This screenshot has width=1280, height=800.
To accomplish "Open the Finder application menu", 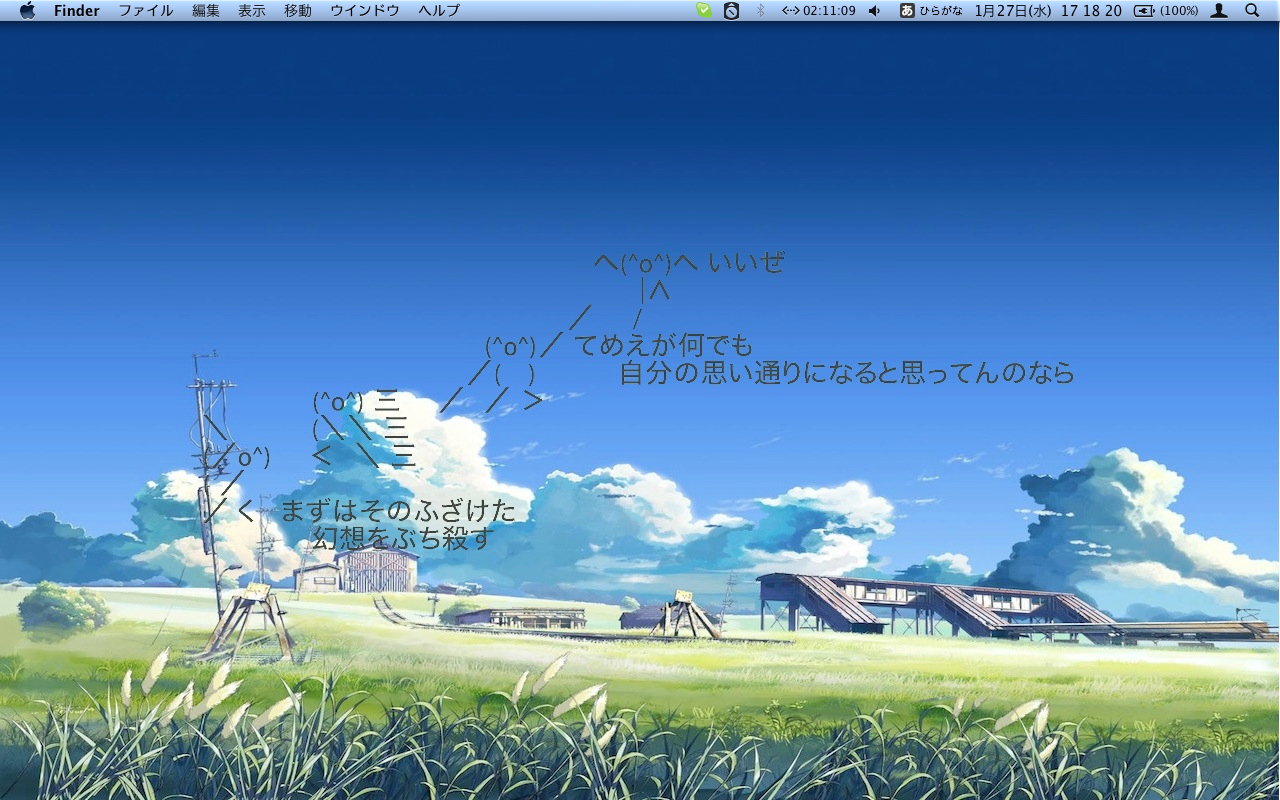I will point(77,11).
